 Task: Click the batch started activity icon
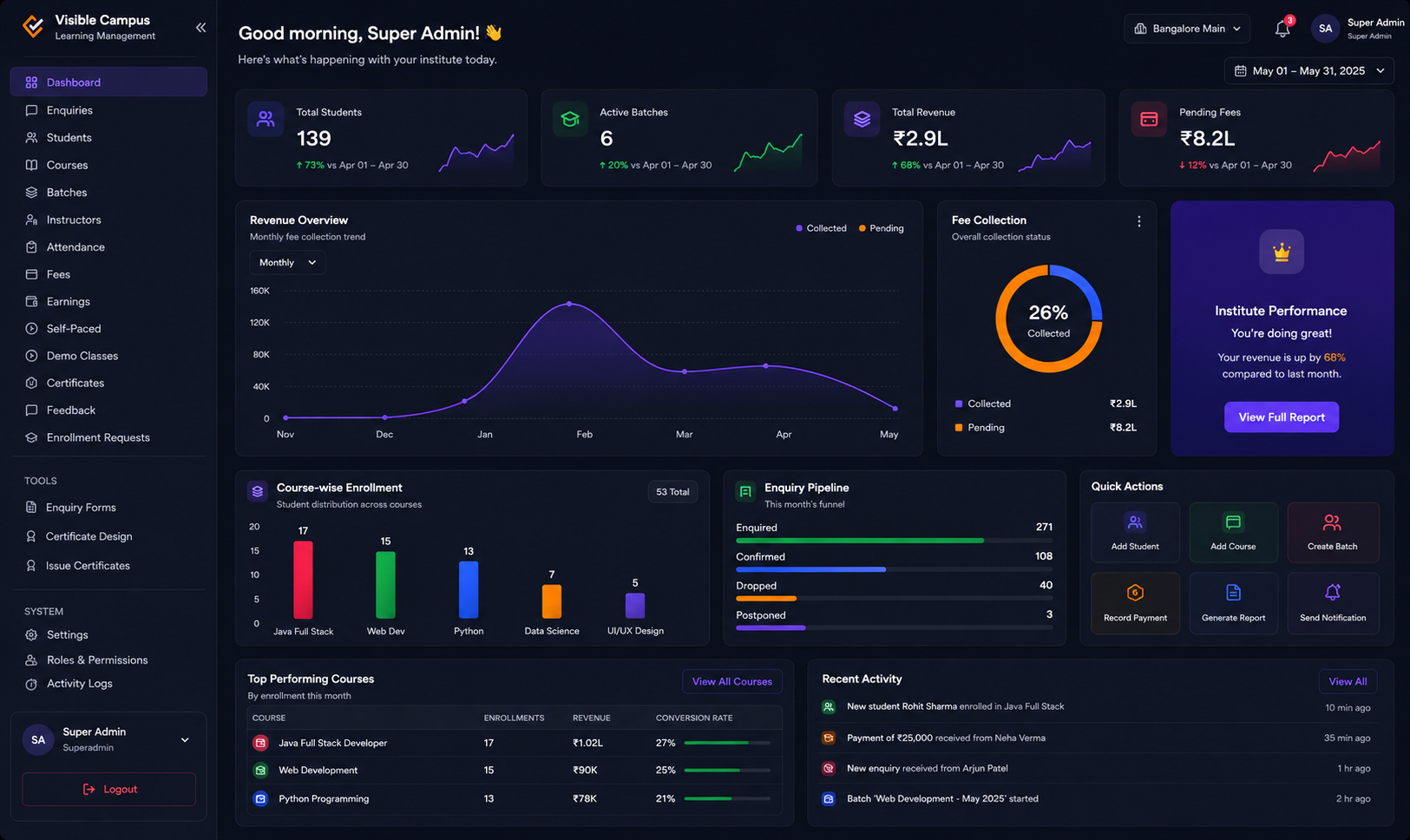(x=829, y=798)
